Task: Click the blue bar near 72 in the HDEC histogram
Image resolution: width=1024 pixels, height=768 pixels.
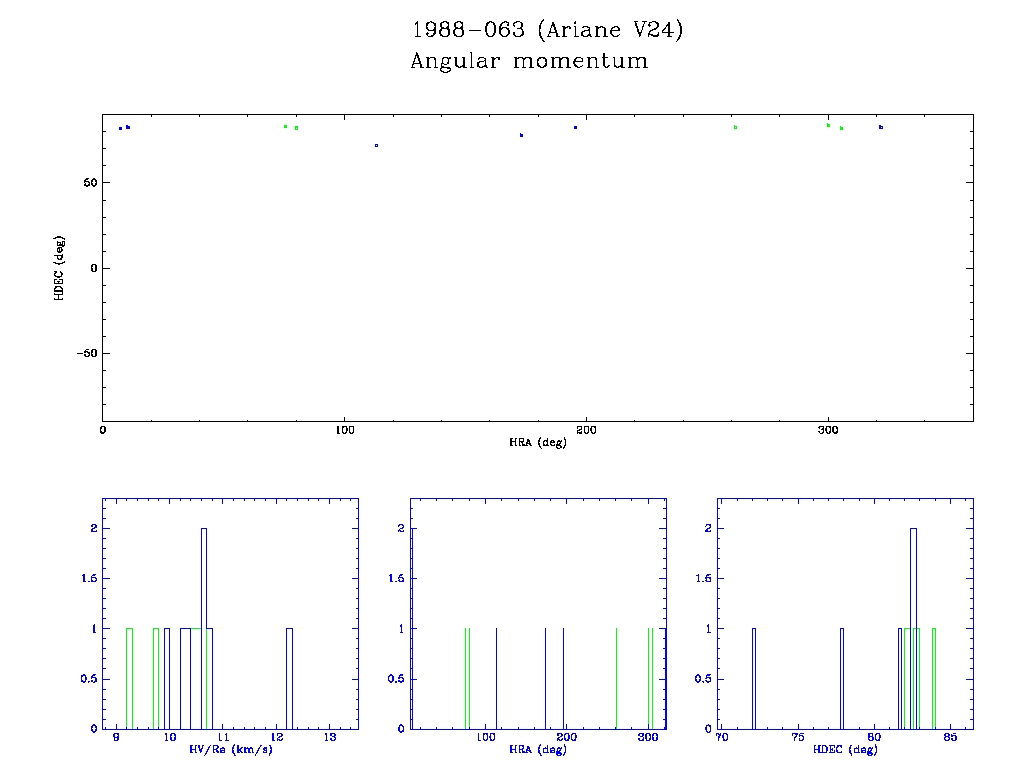Action: point(754,678)
